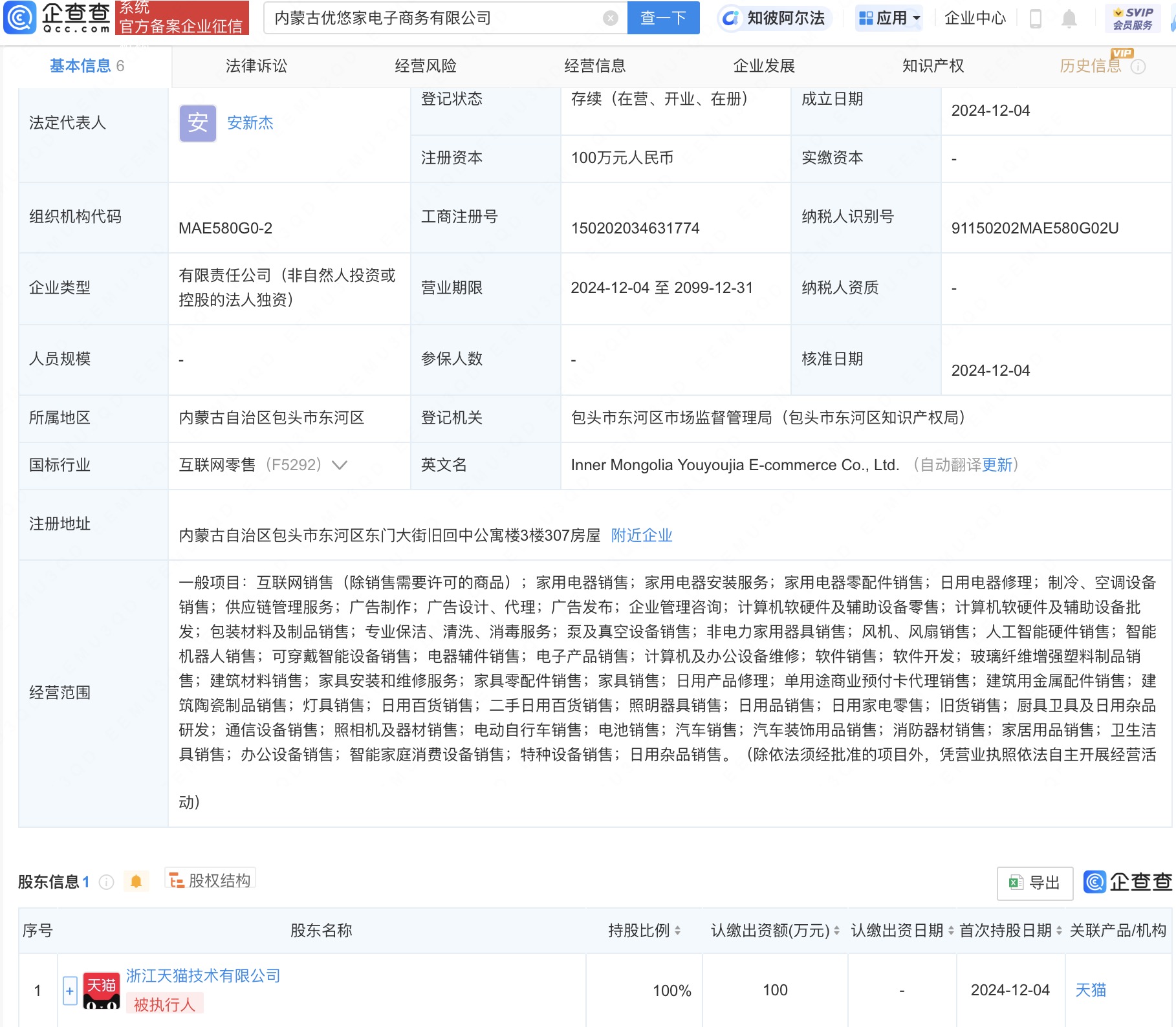Expand the 浙江天猫 shareholder row plus
Image resolution: width=1176 pixels, height=1027 pixels.
pos(70,990)
